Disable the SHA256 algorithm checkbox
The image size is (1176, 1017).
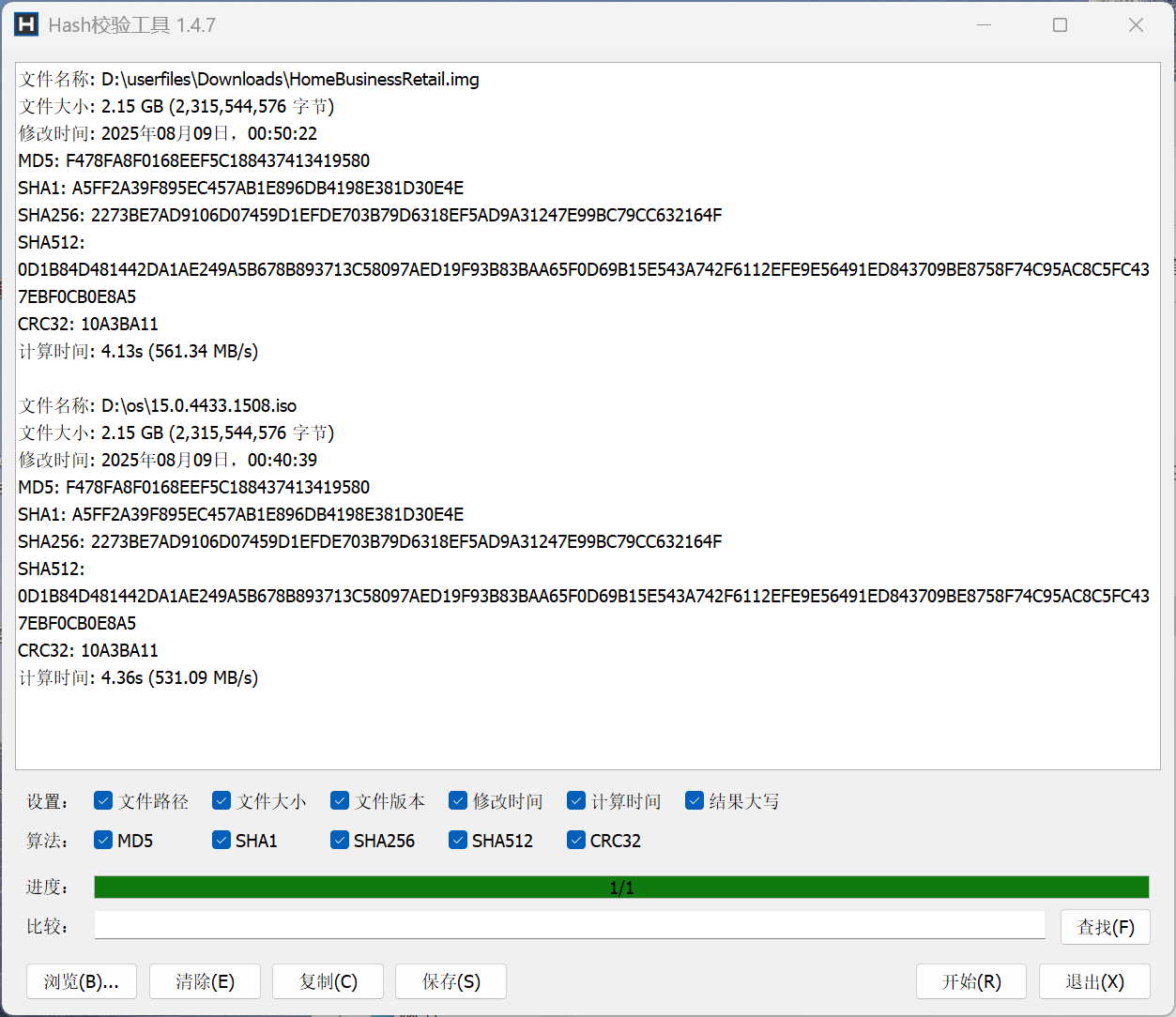point(341,841)
